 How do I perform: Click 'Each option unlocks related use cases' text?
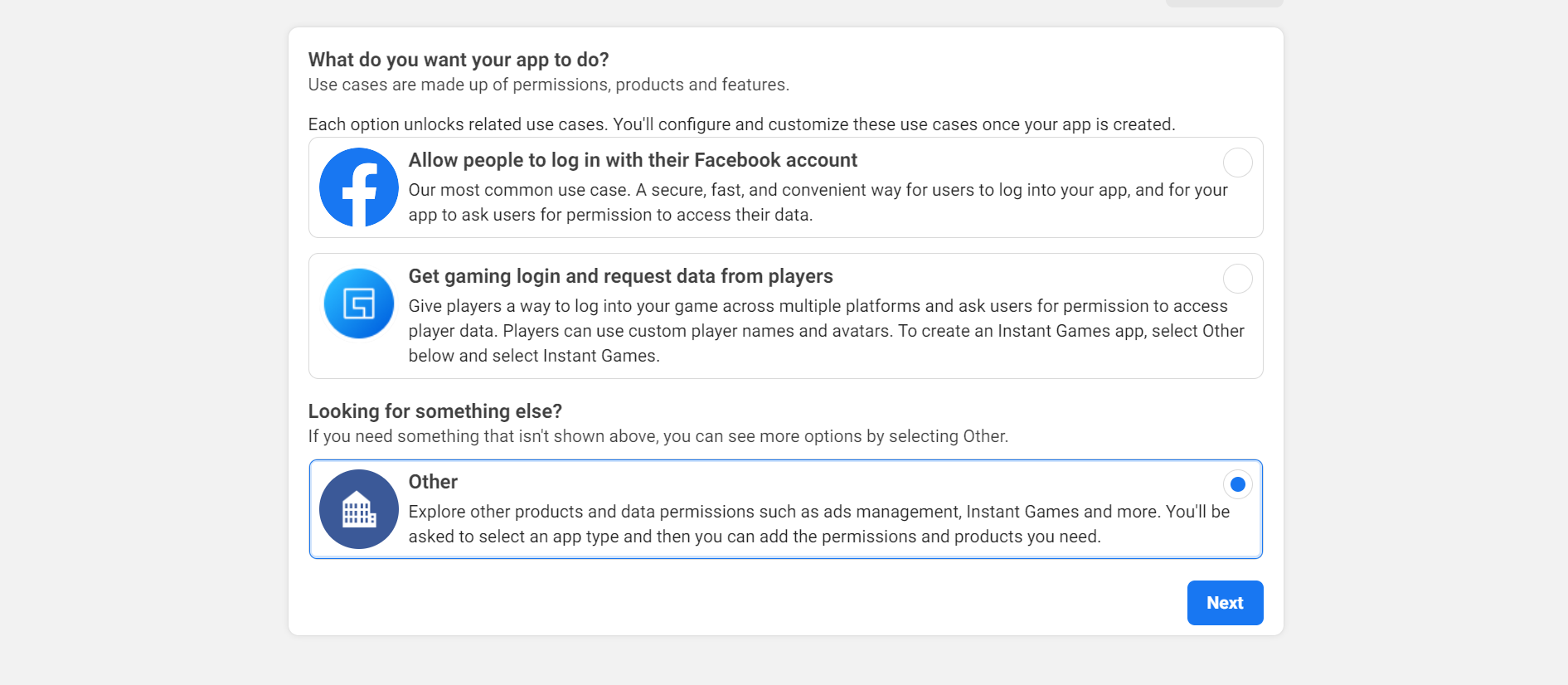[742, 124]
